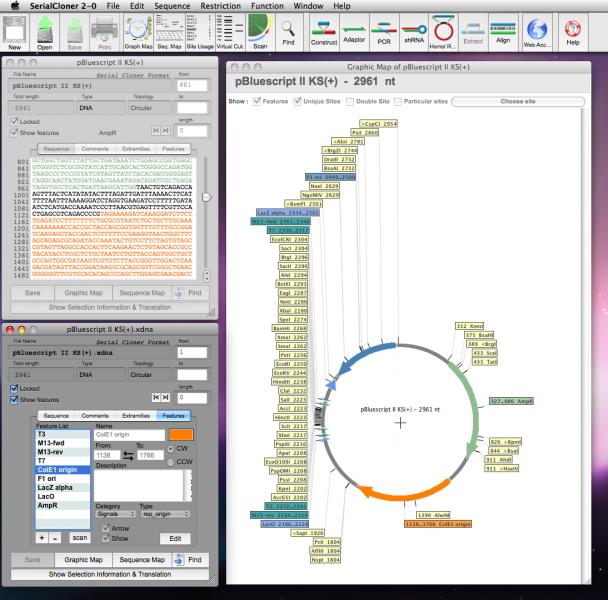Open the Category Signals dropdown
The height and width of the screenshot is (600, 608).
coord(116,514)
